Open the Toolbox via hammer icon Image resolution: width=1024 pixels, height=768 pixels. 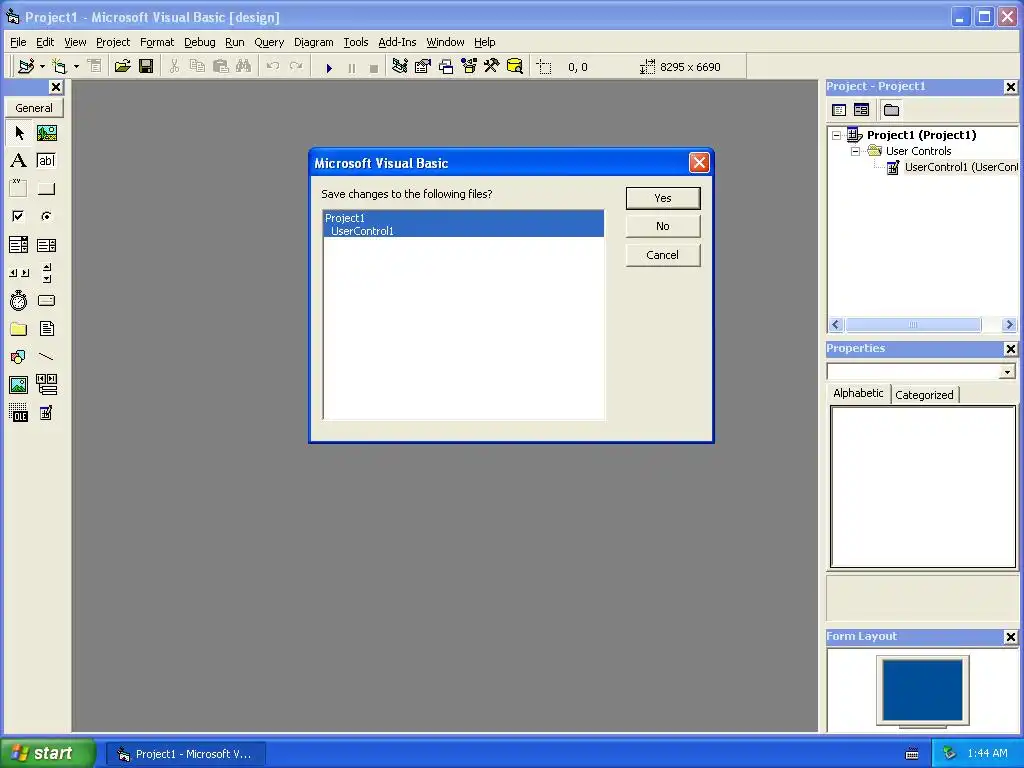click(492, 66)
